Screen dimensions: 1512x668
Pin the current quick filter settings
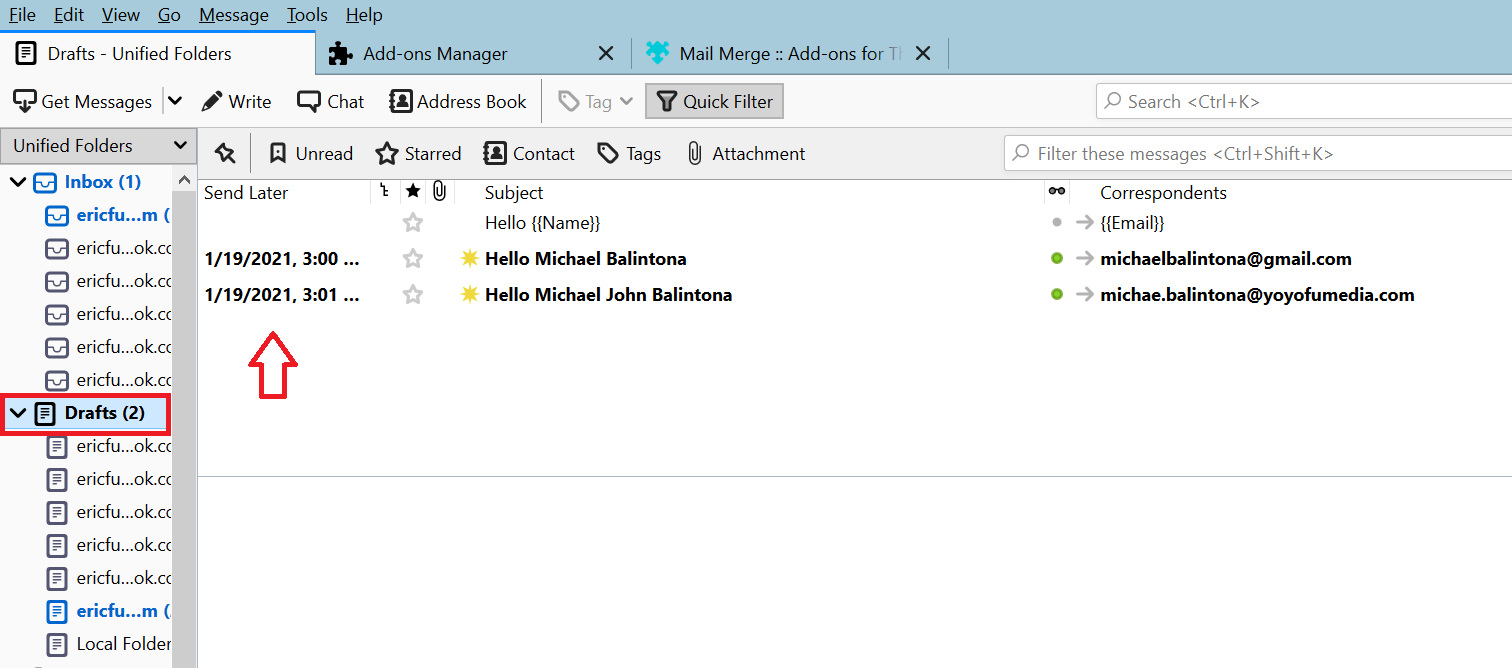tap(224, 152)
